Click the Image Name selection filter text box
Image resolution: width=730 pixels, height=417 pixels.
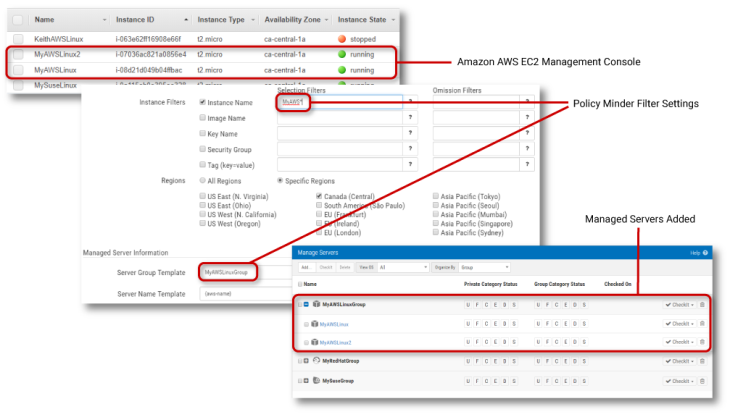coord(340,118)
